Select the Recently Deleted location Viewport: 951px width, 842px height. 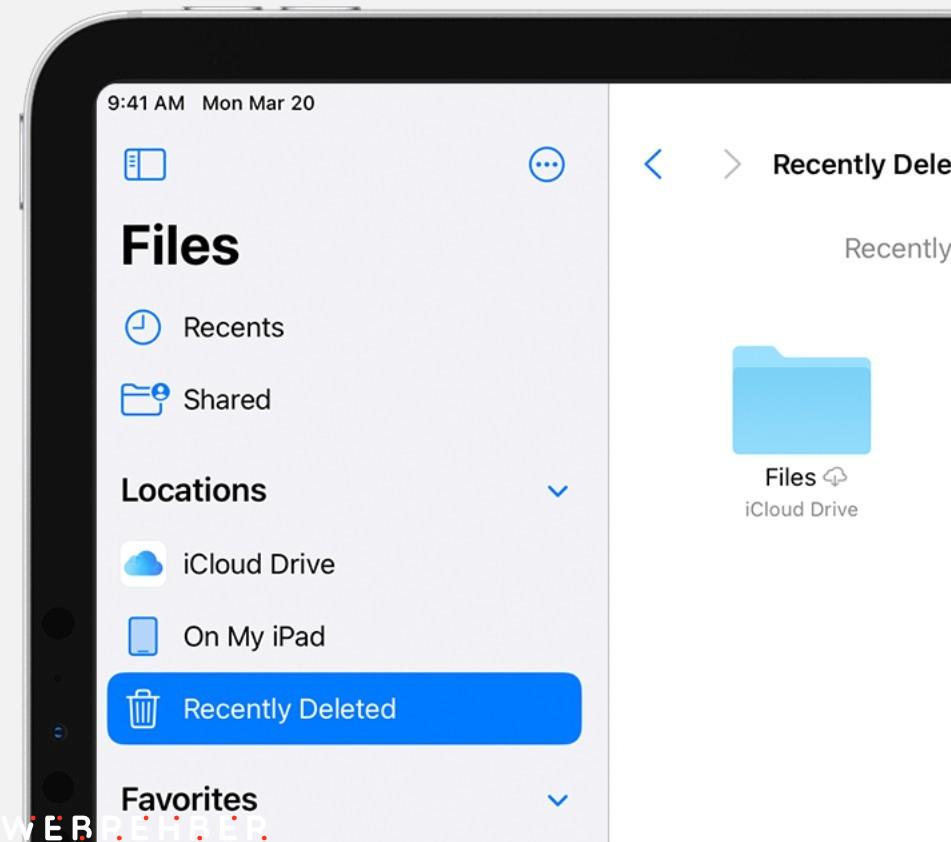pyautogui.click(x=344, y=709)
